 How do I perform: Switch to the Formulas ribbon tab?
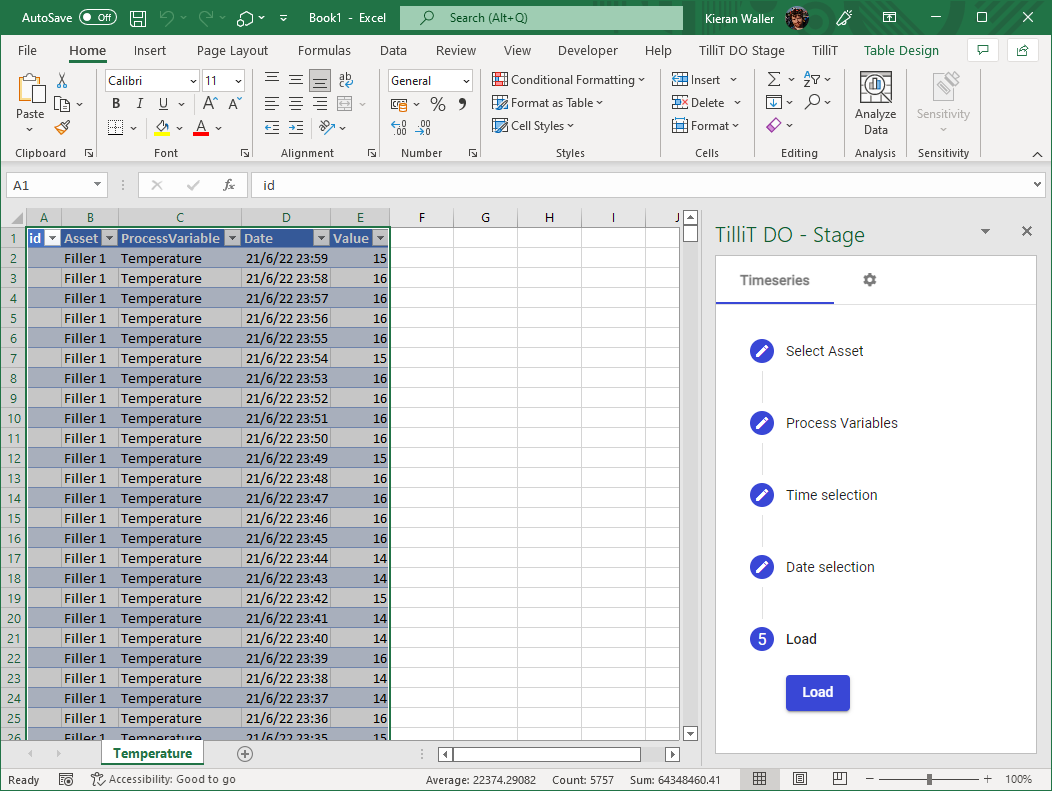324,50
